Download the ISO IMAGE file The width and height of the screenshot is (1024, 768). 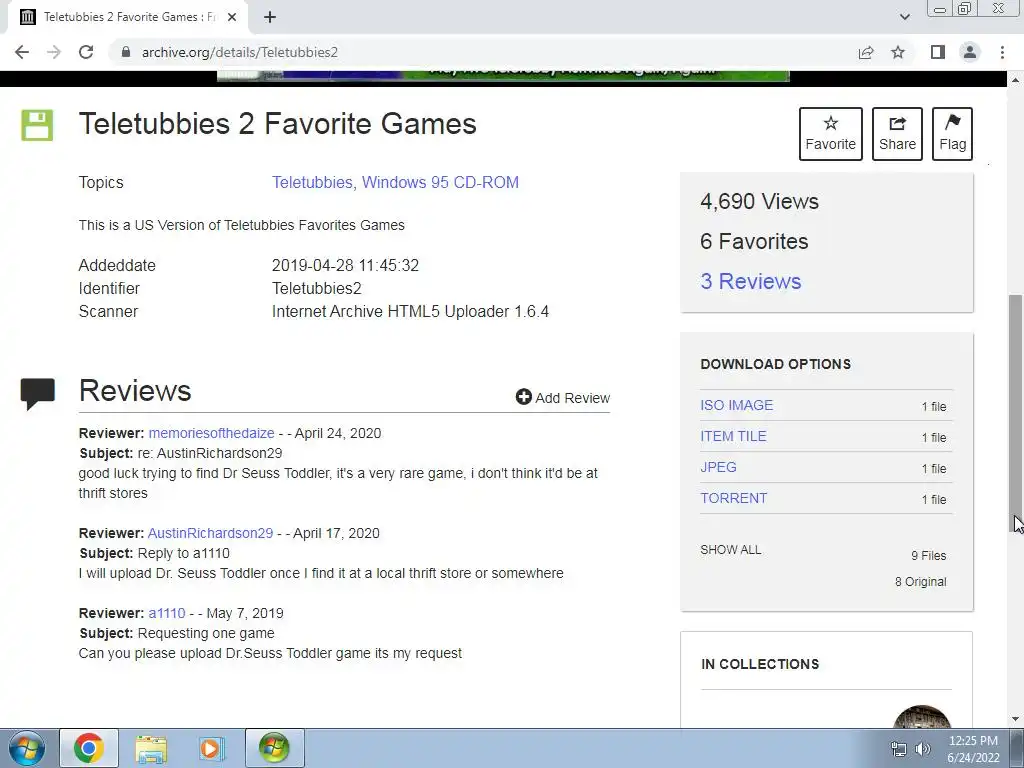pyautogui.click(x=737, y=405)
